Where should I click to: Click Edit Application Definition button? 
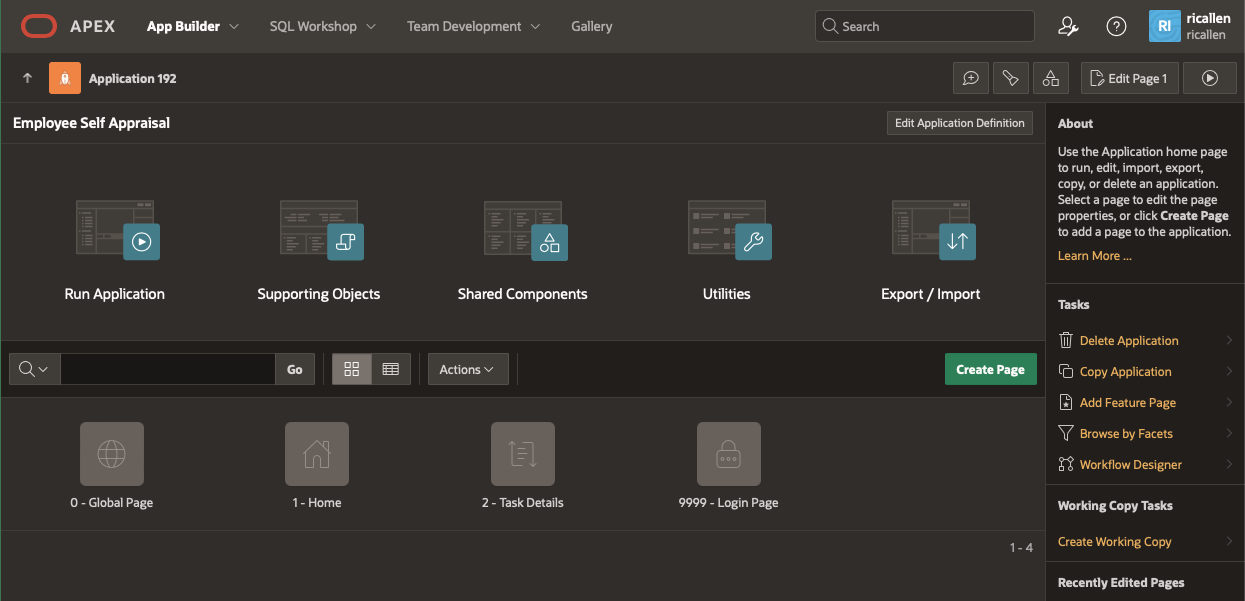pyautogui.click(x=959, y=123)
